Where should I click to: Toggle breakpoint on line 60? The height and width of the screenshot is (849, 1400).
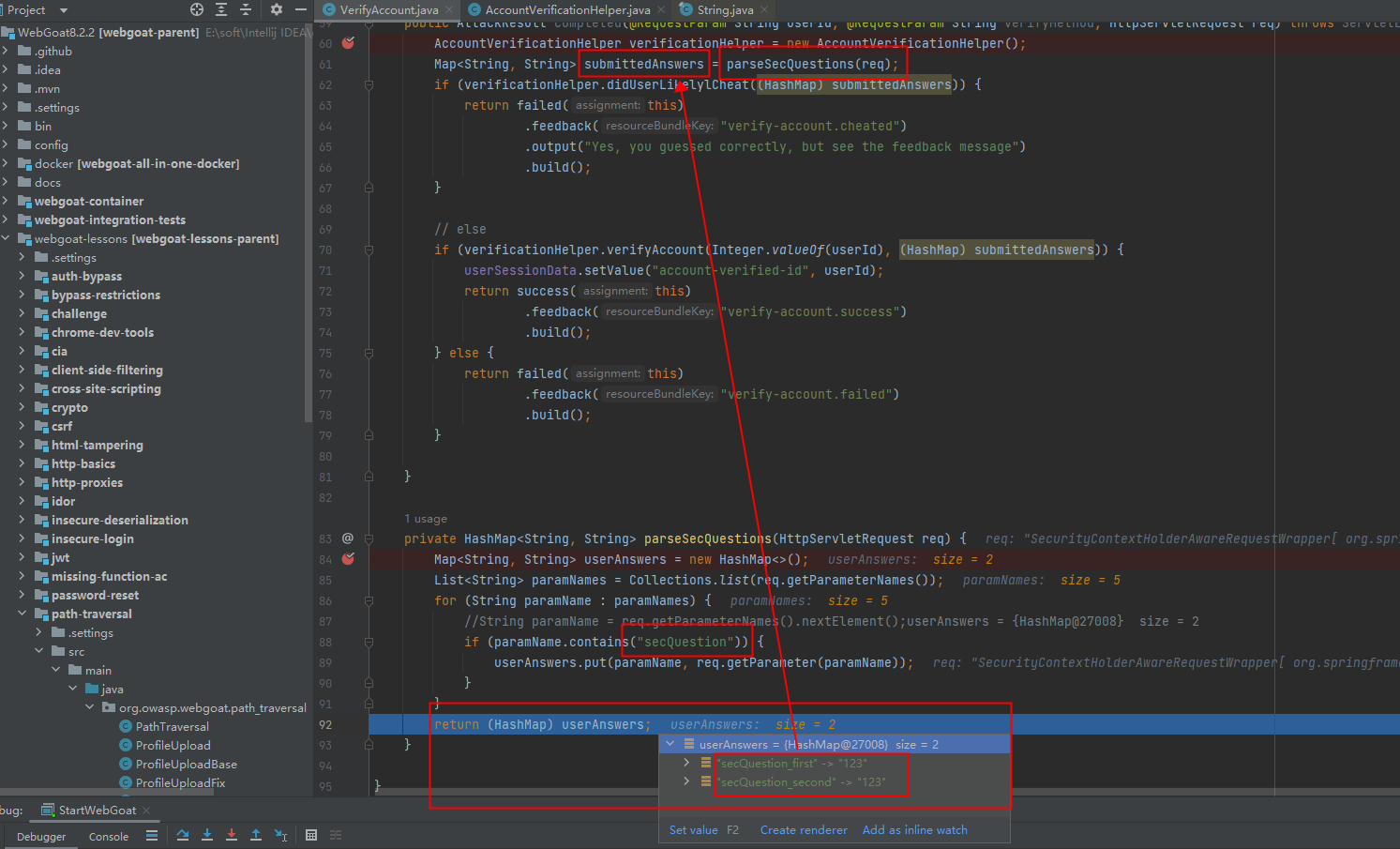(x=348, y=43)
